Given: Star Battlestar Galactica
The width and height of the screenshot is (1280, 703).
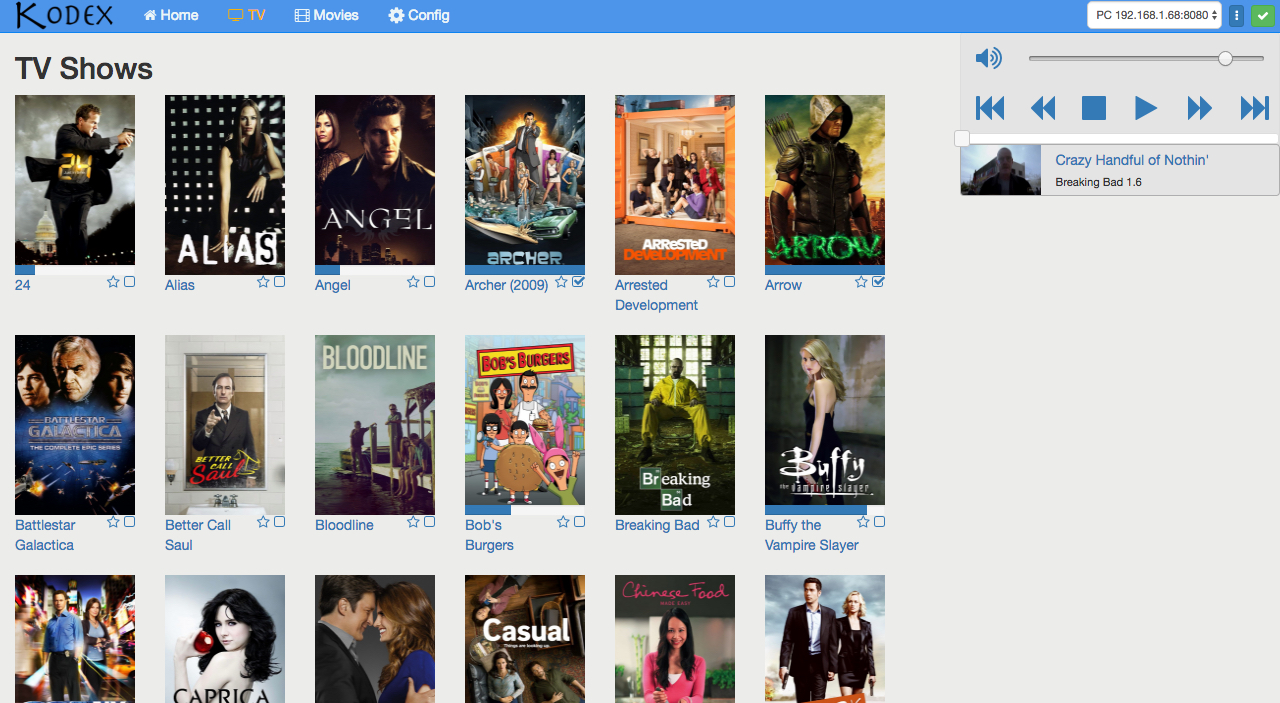Looking at the screenshot, I should (113, 522).
